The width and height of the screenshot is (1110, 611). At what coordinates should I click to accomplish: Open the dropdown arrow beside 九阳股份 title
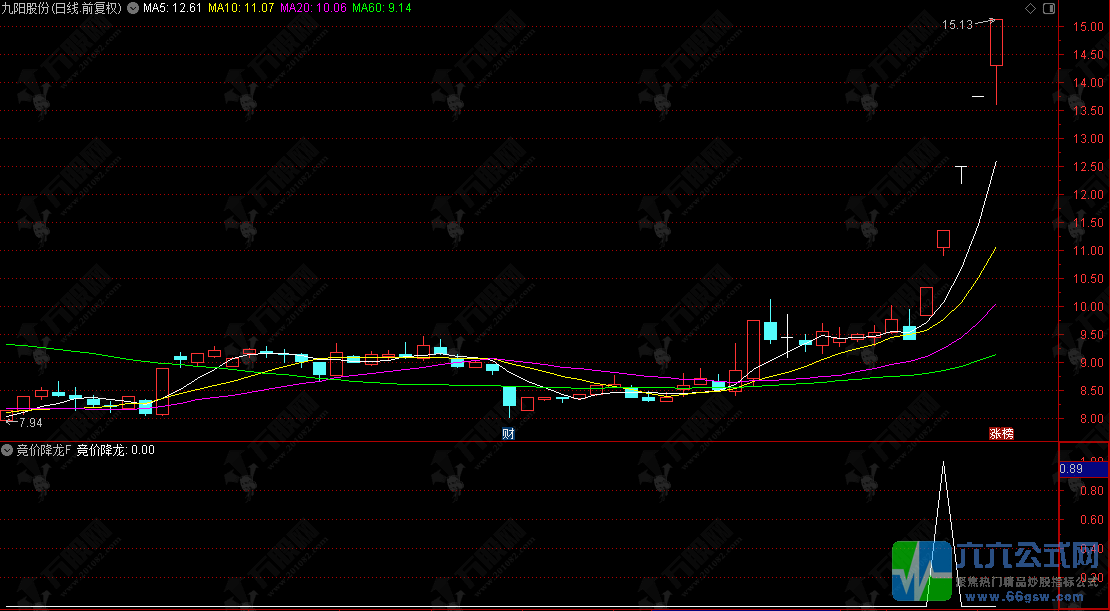(132, 8)
